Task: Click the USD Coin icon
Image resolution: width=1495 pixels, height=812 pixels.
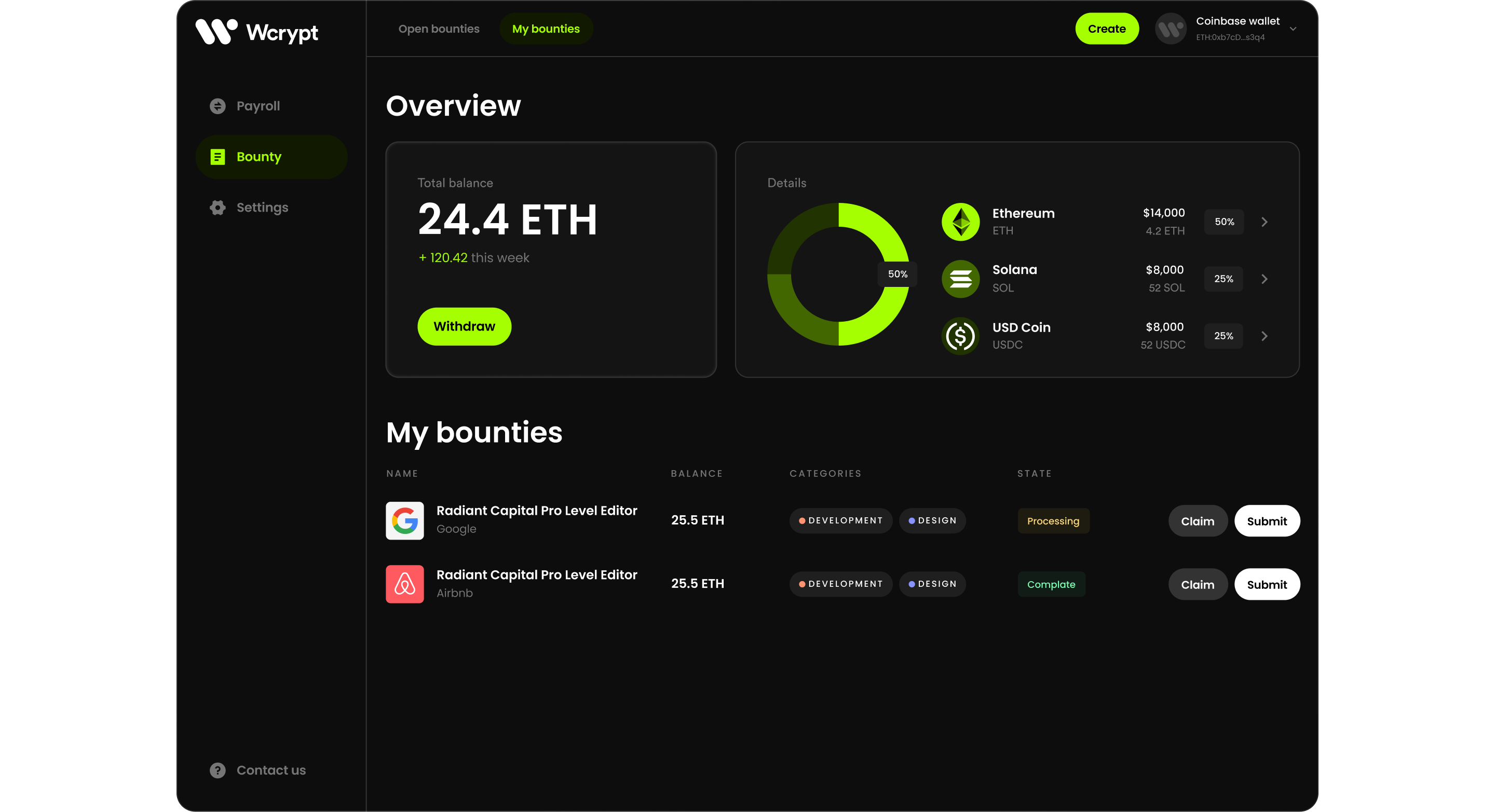Action: point(960,336)
